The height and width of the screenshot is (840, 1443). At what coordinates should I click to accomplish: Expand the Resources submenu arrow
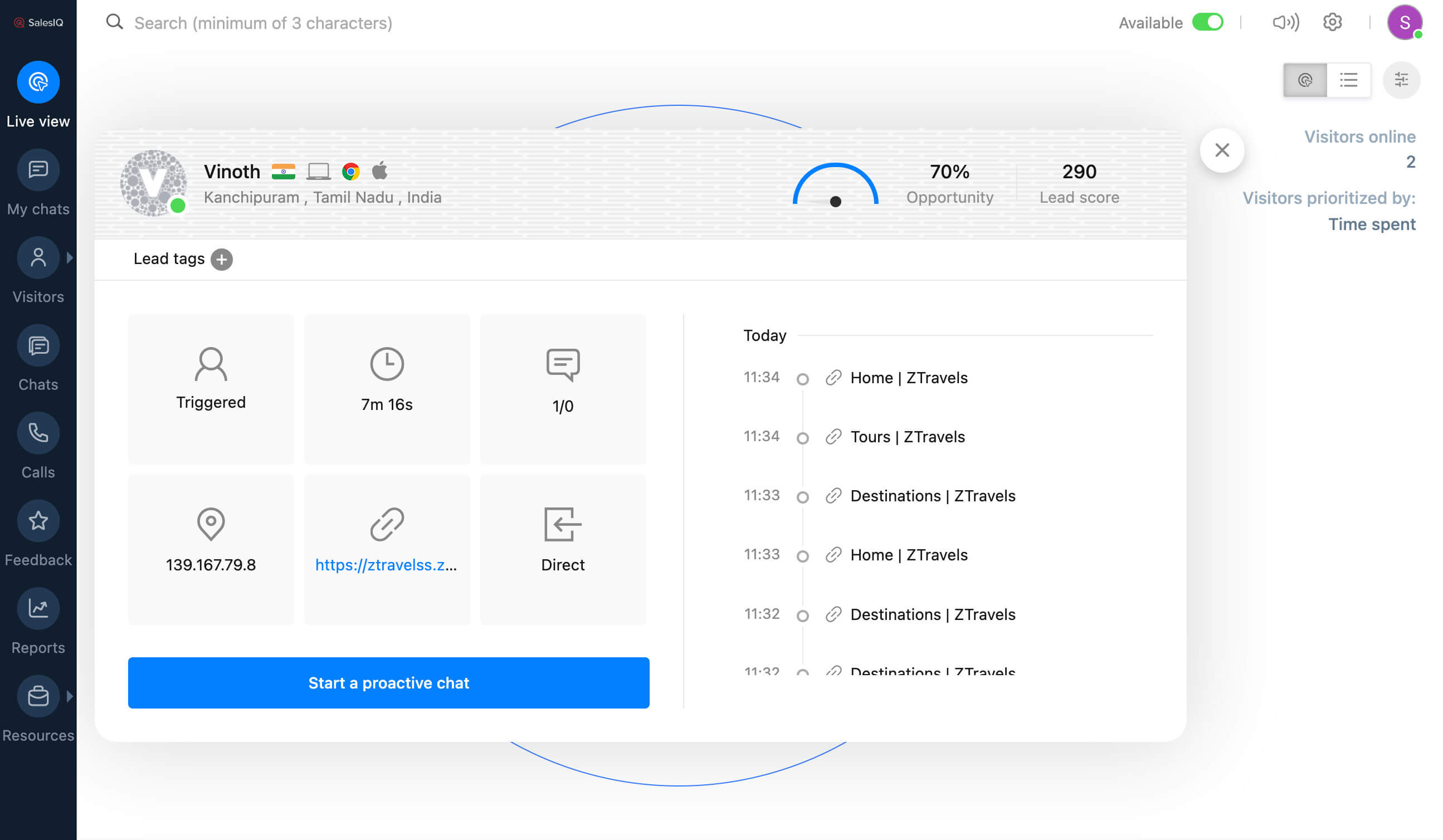tap(70, 696)
